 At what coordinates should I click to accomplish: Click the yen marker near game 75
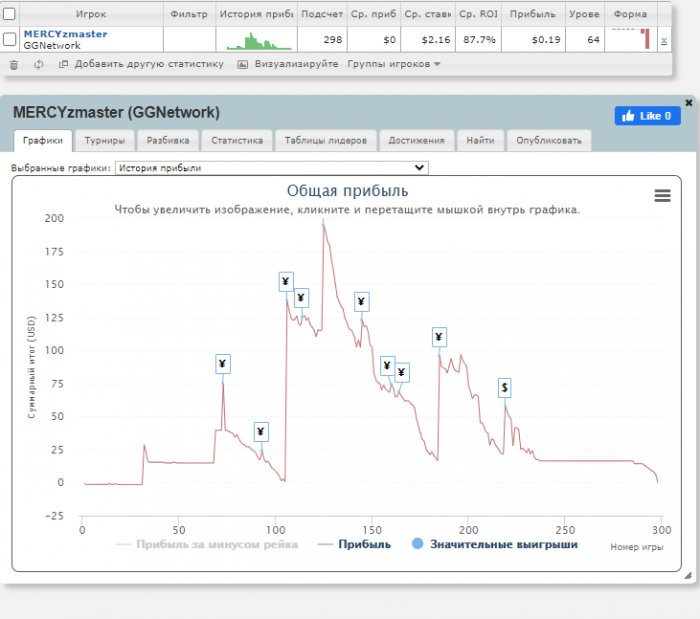click(222, 364)
